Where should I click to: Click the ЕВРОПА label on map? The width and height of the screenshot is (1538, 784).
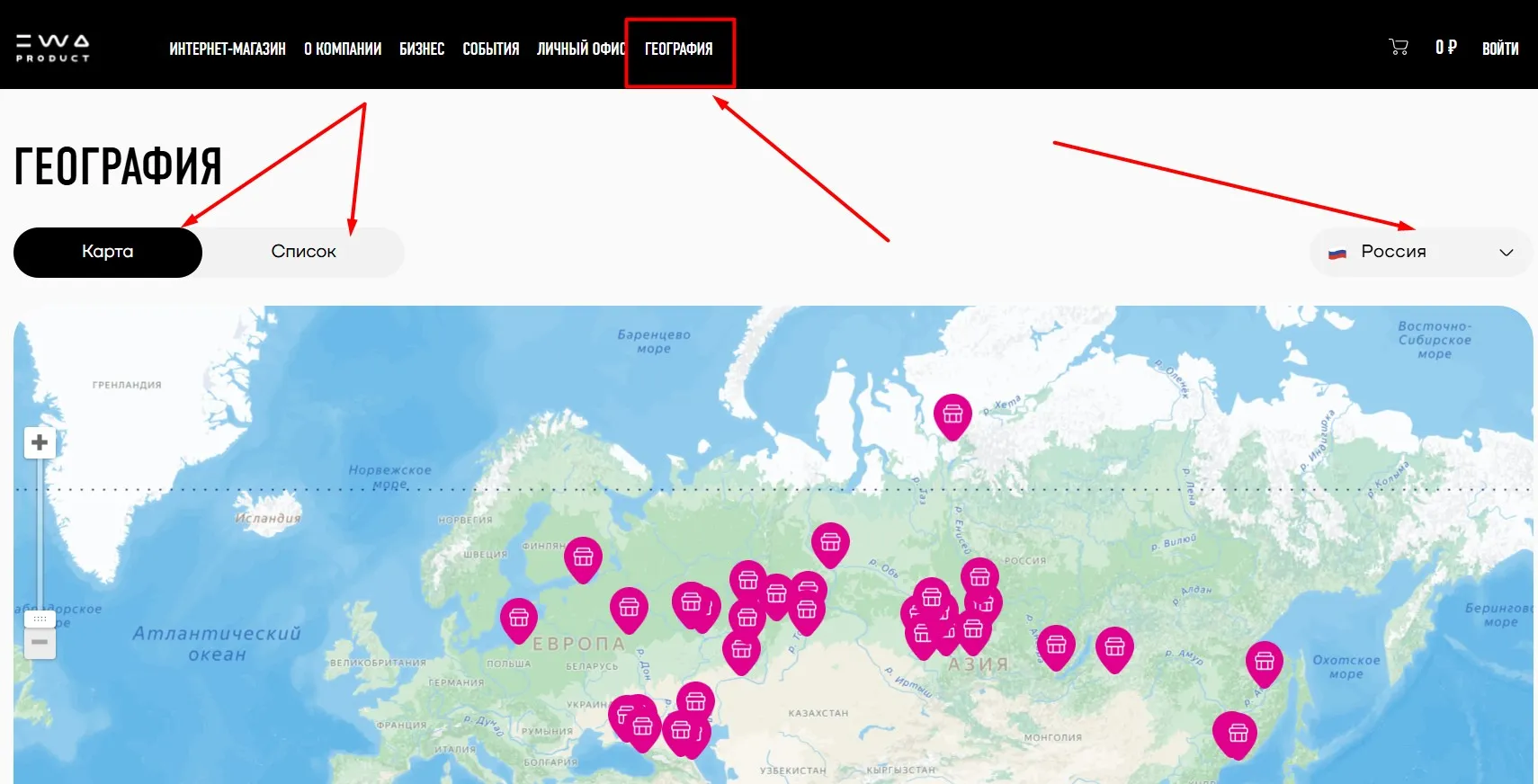point(578,644)
